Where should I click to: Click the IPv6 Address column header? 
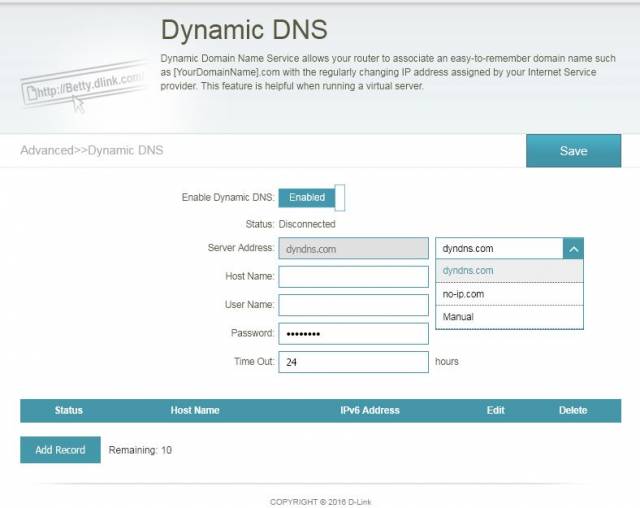[369, 410]
